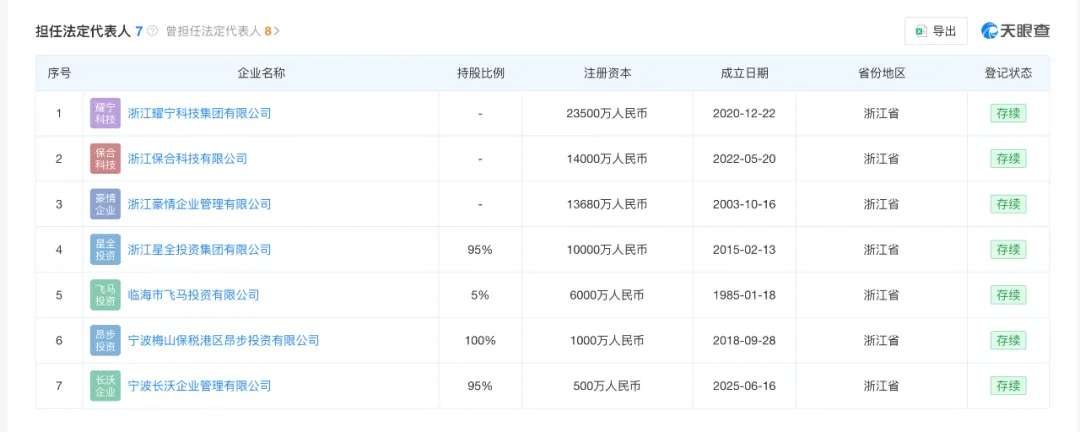The image size is (1080, 432).
Task: Click the 登记状态 column header
Action: (1008, 73)
